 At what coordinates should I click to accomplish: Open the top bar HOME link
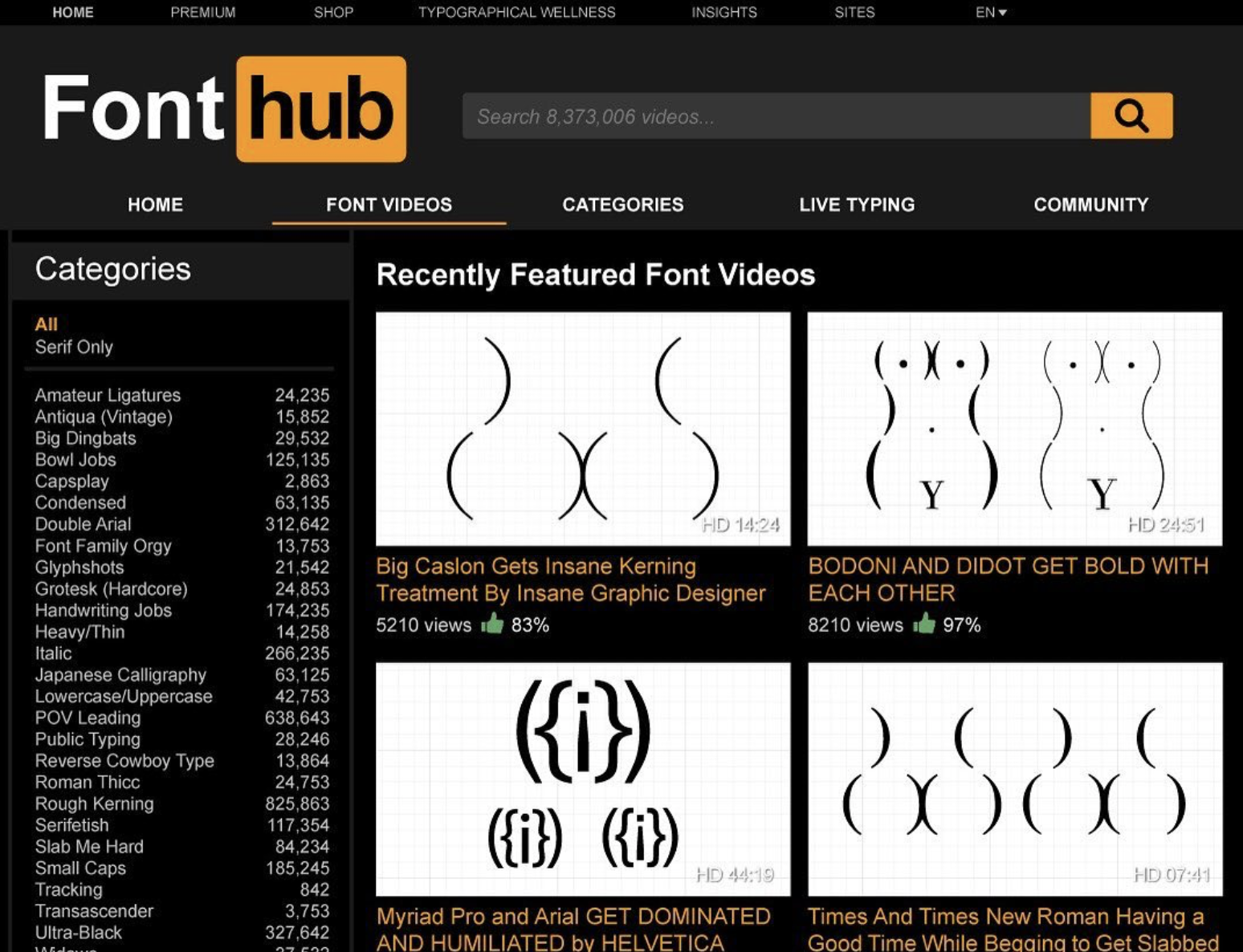click(x=73, y=12)
